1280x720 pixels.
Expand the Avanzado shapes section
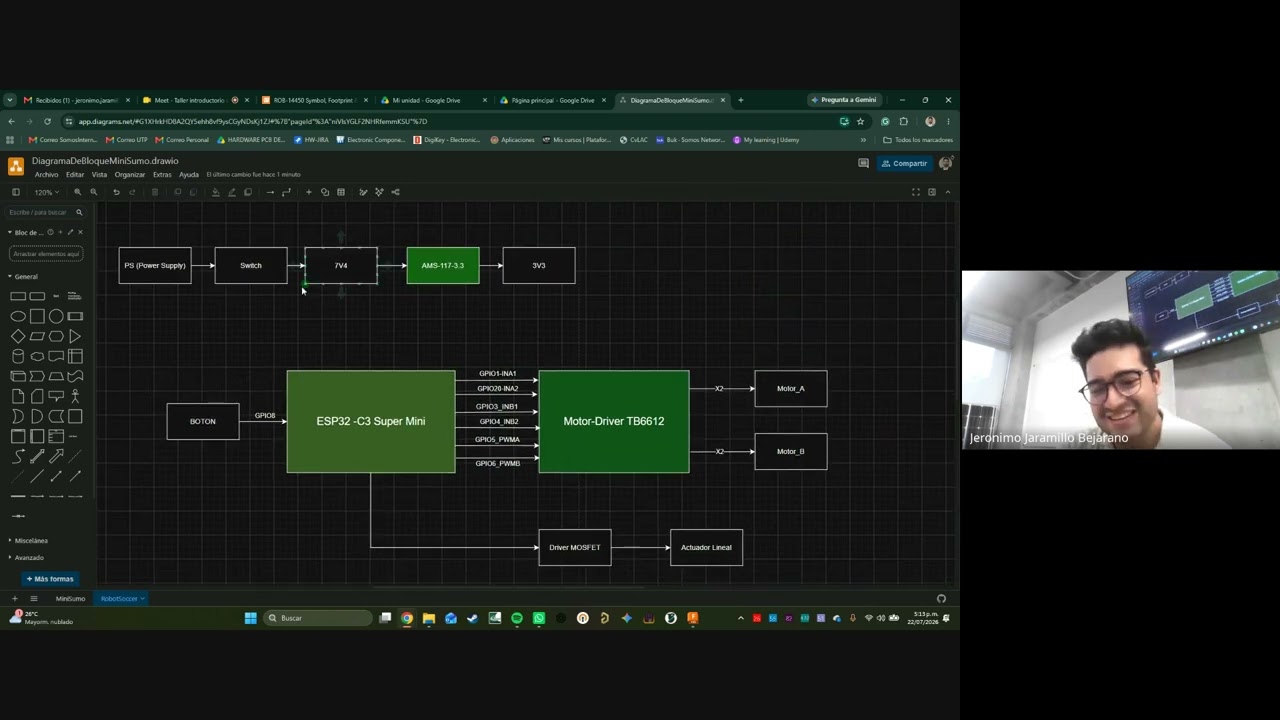point(27,558)
